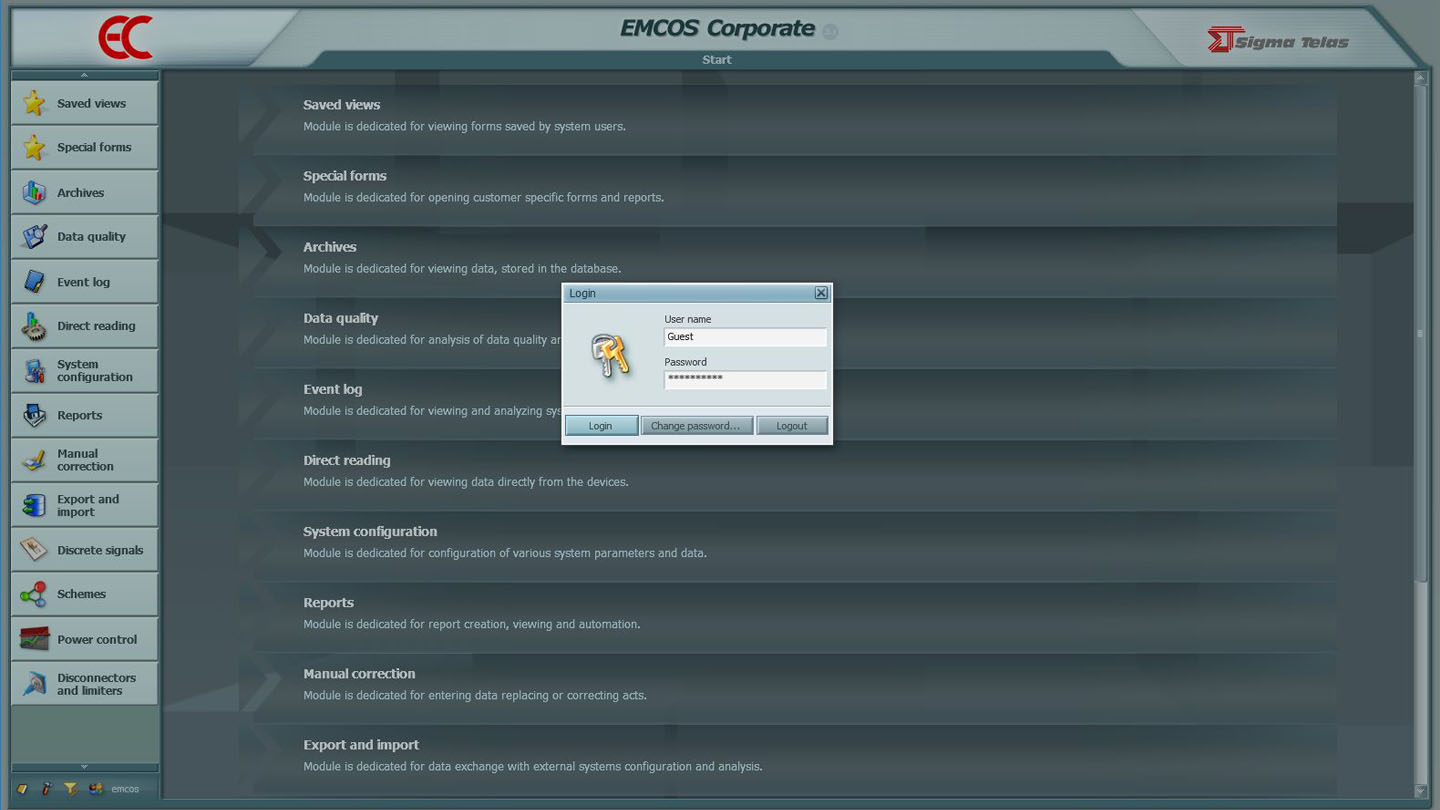Viewport: 1440px width, 810px height.
Task: Click the yellow book icon in bottom bar
Action: pyautogui.click(x=22, y=789)
